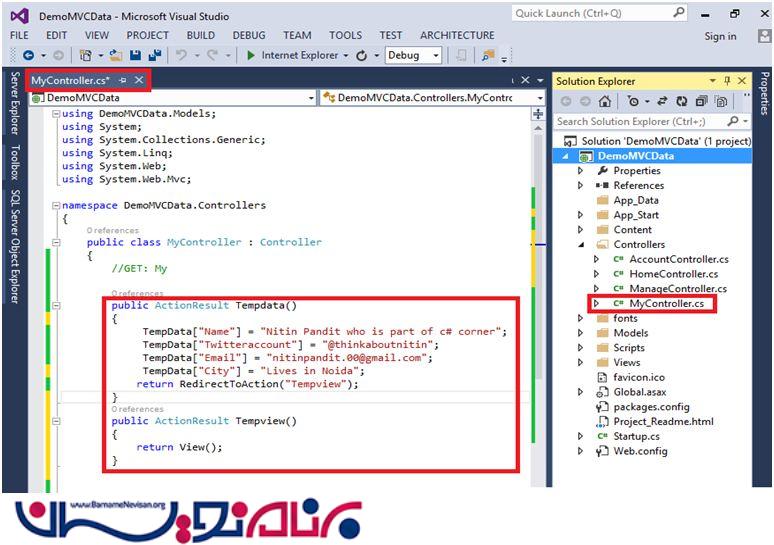Open the ARCHITECTURE menu
Screen dimensions: 774x545
pyautogui.click(x=457, y=35)
